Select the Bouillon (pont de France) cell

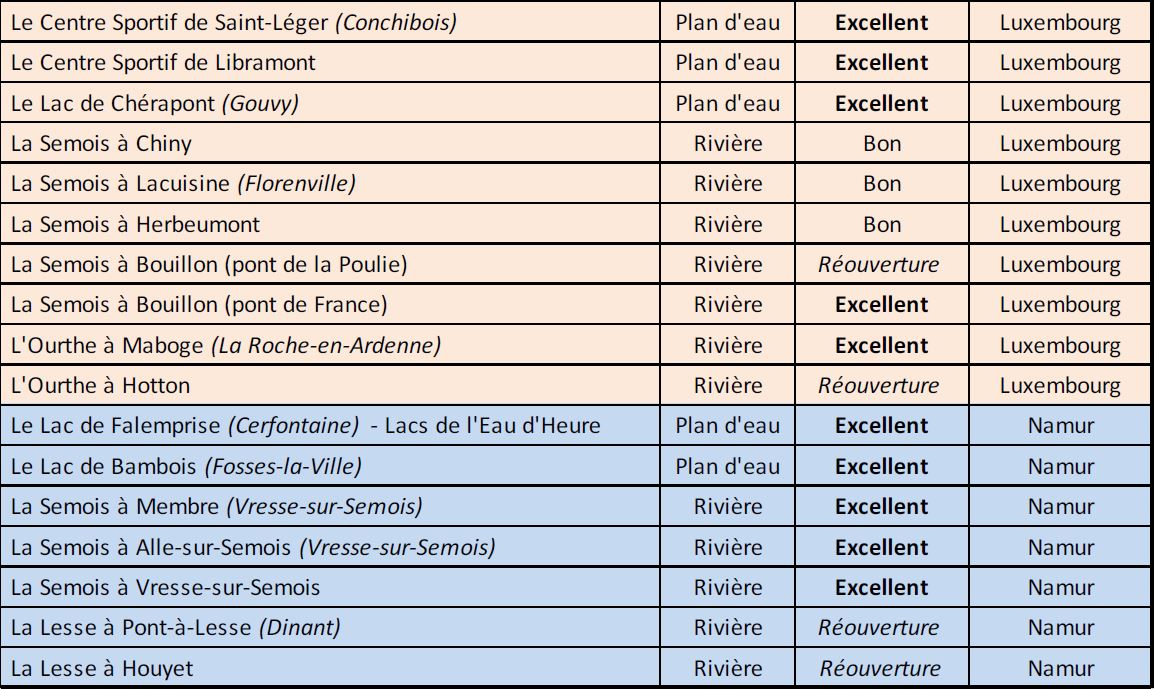(x=198, y=305)
